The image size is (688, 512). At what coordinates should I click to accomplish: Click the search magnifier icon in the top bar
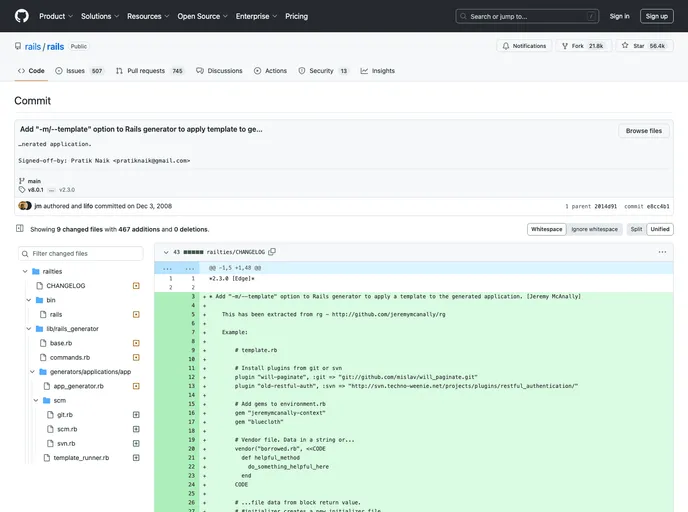click(x=463, y=16)
